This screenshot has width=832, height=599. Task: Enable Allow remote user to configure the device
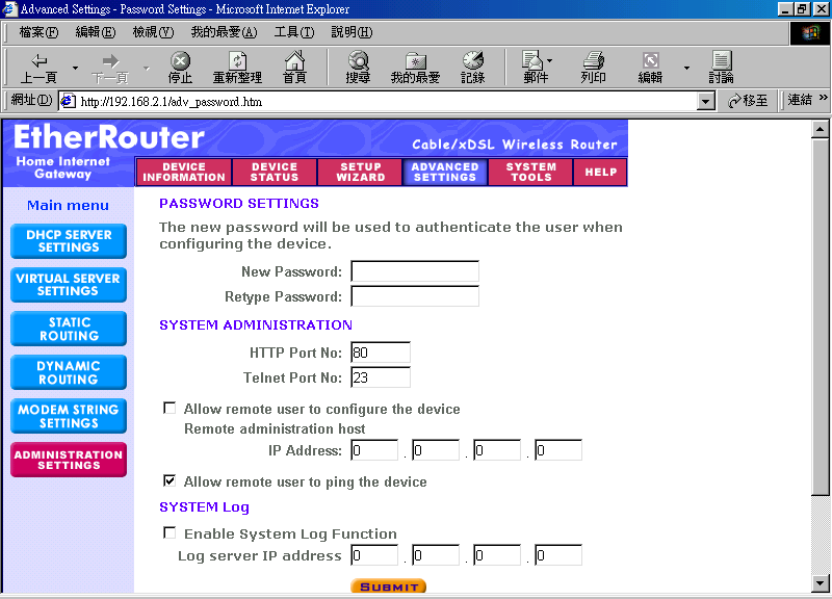pos(169,408)
